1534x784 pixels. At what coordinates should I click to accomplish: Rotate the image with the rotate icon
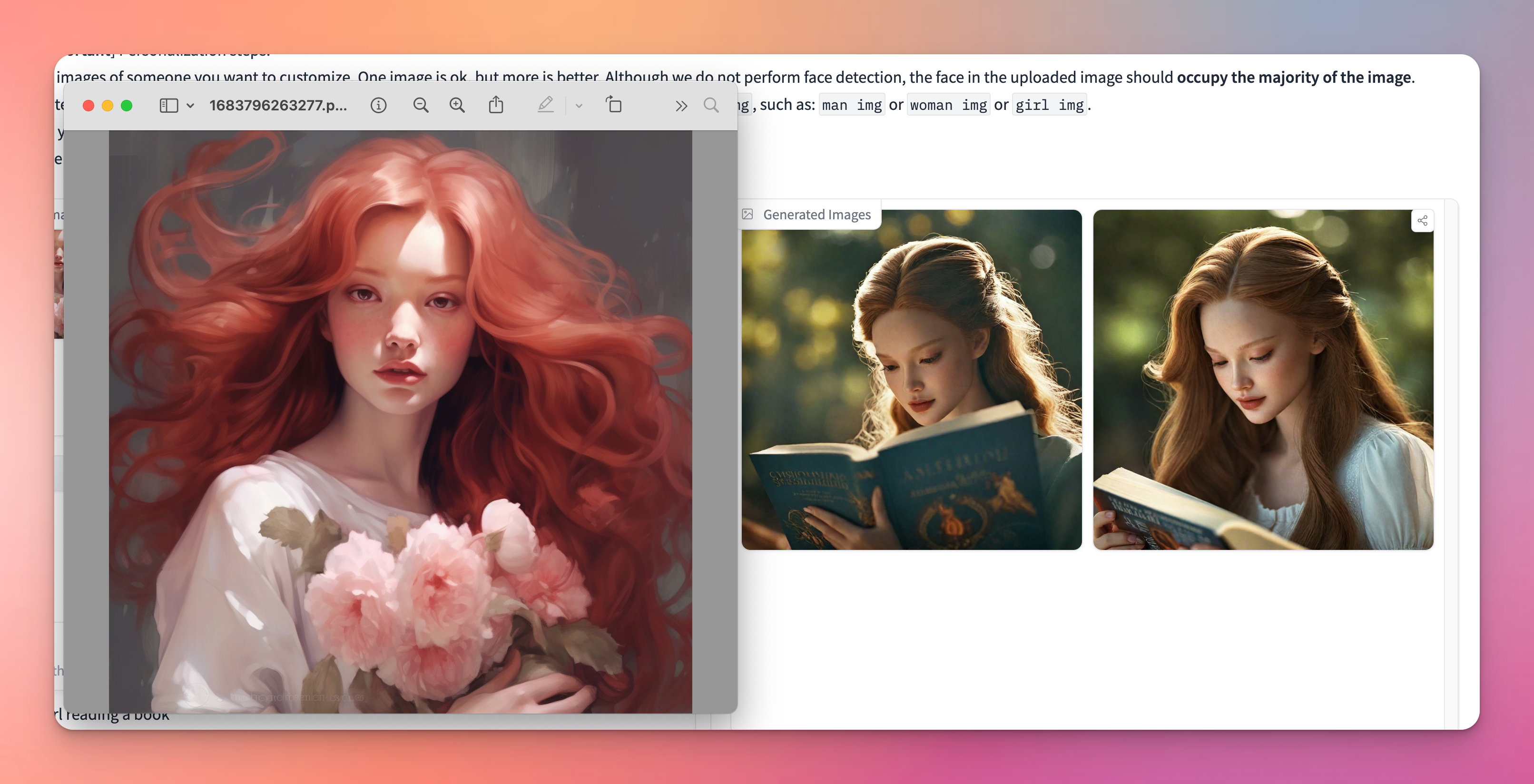point(613,105)
